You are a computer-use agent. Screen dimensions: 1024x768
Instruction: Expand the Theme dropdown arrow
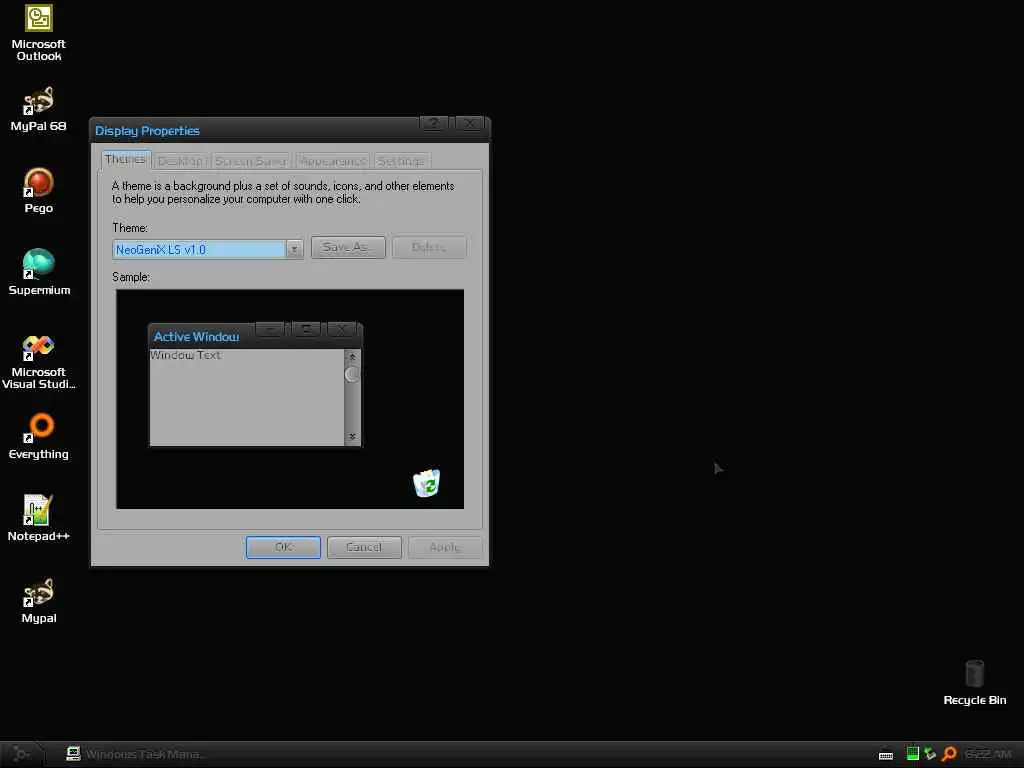295,249
